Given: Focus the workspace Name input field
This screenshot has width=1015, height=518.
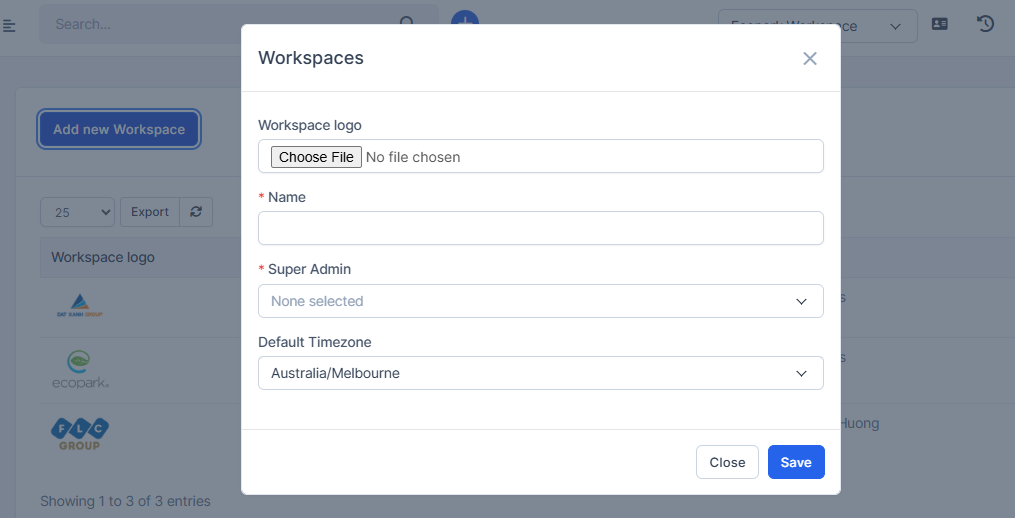Looking at the screenshot, I should pos(540,228).
